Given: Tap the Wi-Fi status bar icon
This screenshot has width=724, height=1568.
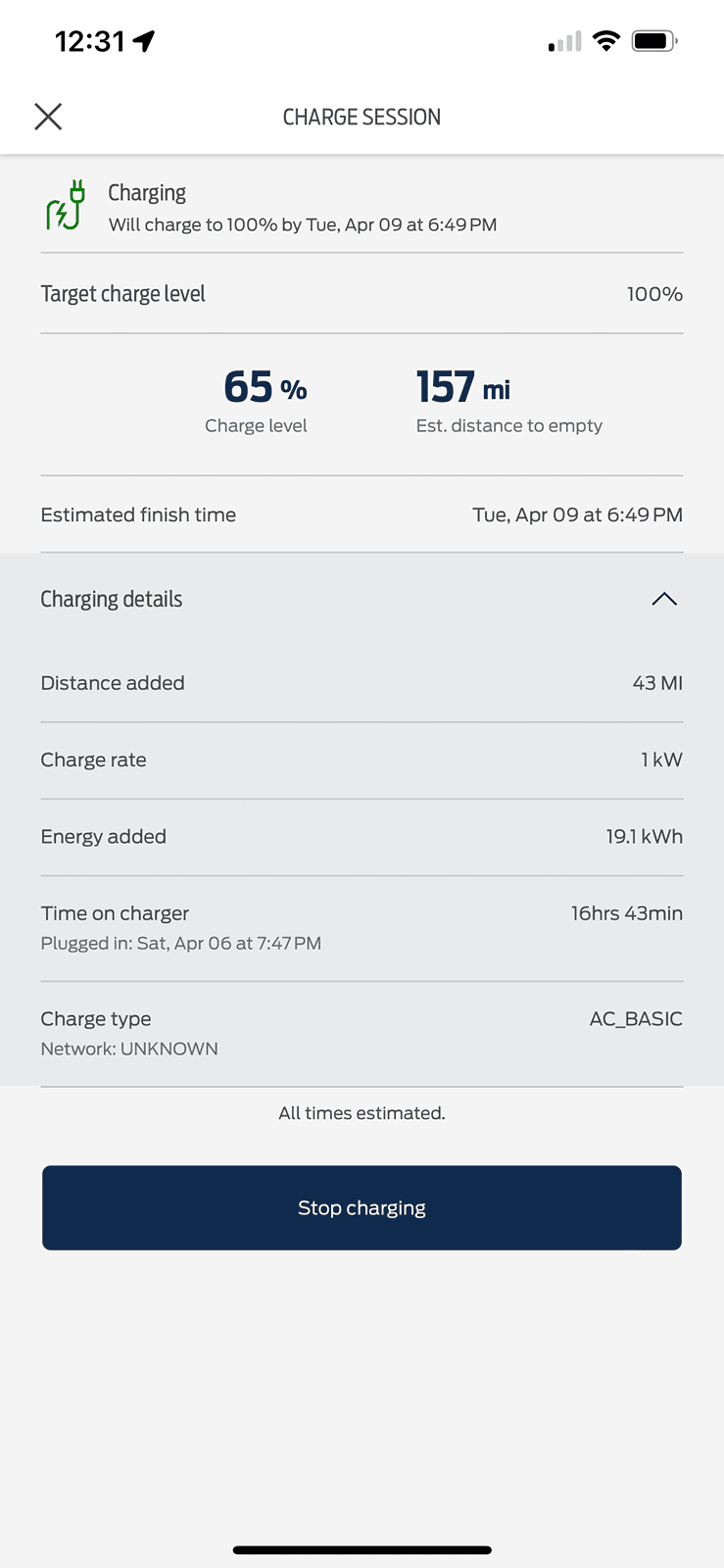Looking at the screenshot, I should [606, 41].
